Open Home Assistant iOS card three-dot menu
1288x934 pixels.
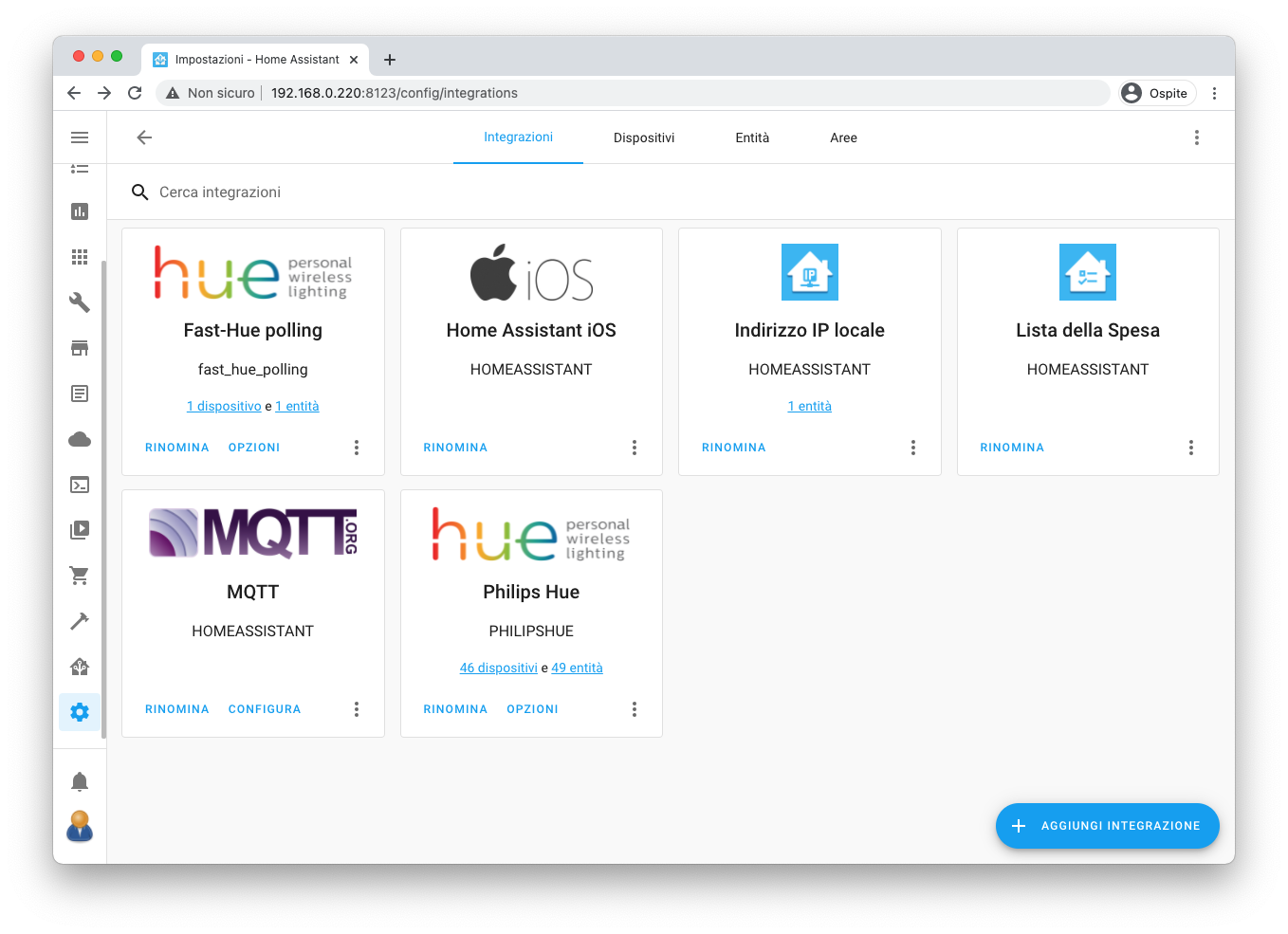635,448
